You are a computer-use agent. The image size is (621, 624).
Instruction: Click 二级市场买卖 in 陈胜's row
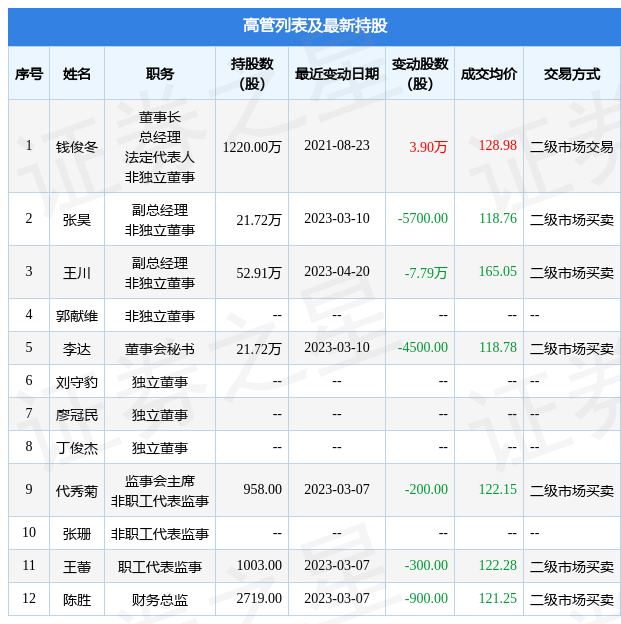pos(572,600)
